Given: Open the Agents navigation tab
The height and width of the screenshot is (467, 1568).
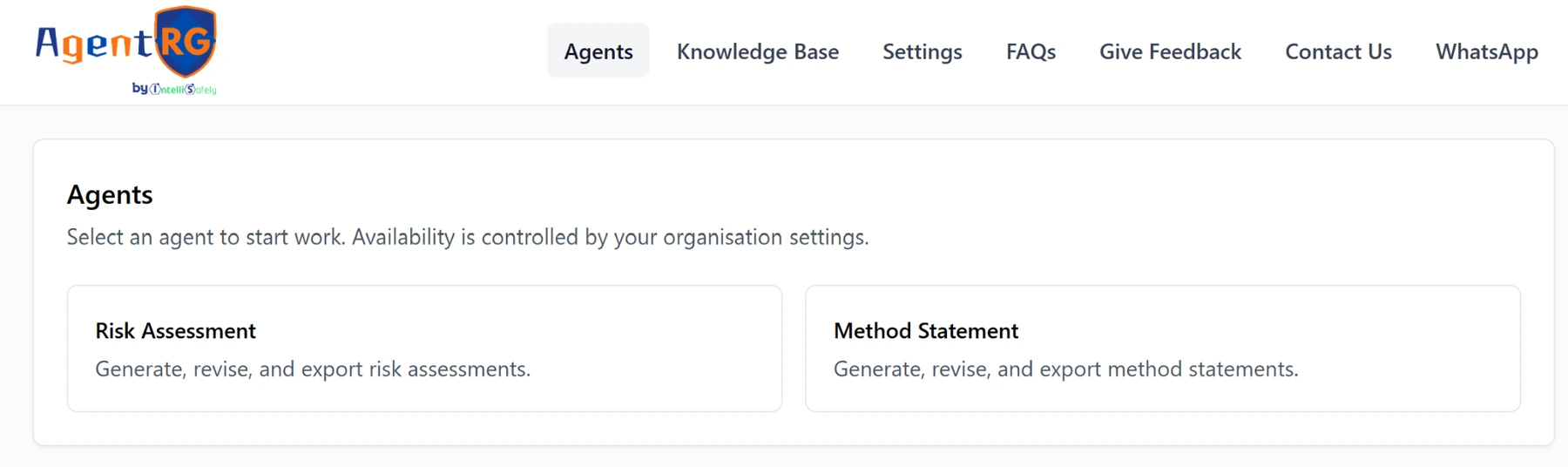Looking at the screenshot, I should click(598, 51).
